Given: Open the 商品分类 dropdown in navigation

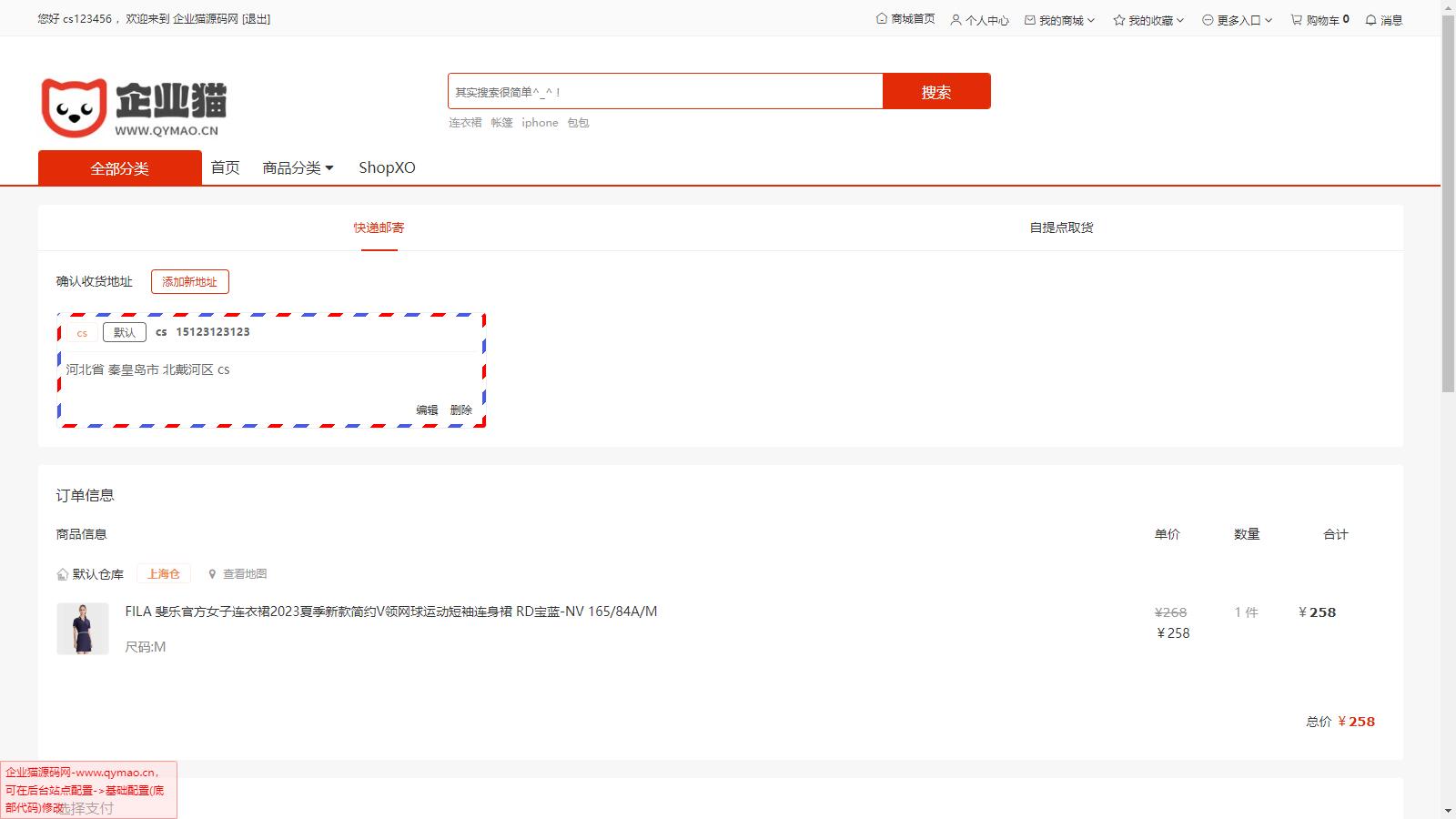Looking at the screenshot, I should [x=298, y=168].
